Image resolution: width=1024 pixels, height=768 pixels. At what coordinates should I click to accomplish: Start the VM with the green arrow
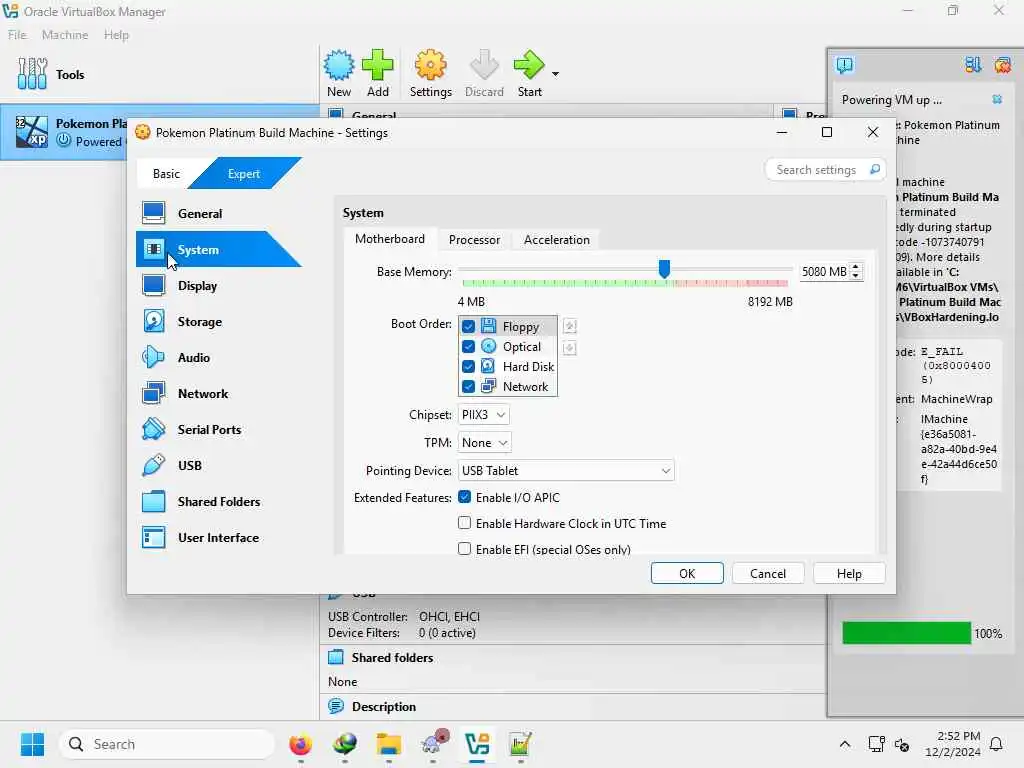coord(529,66)
